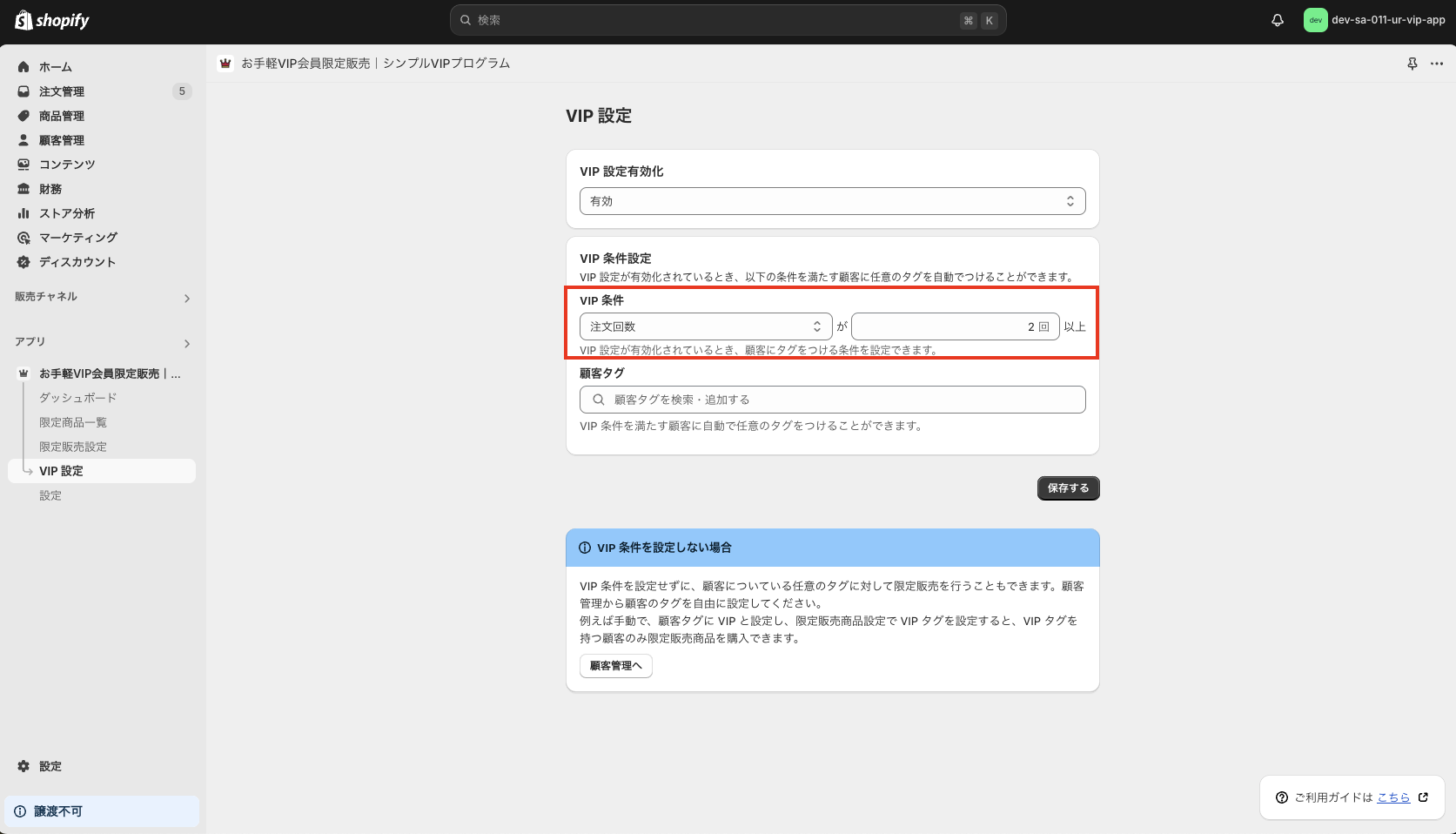Click the green dev store avatar

1315,20
